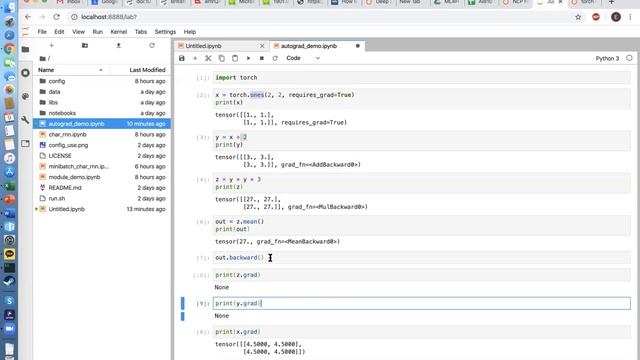The image size is (640, 360).
Task: Select the README.md file
Action: click(102, 187)
